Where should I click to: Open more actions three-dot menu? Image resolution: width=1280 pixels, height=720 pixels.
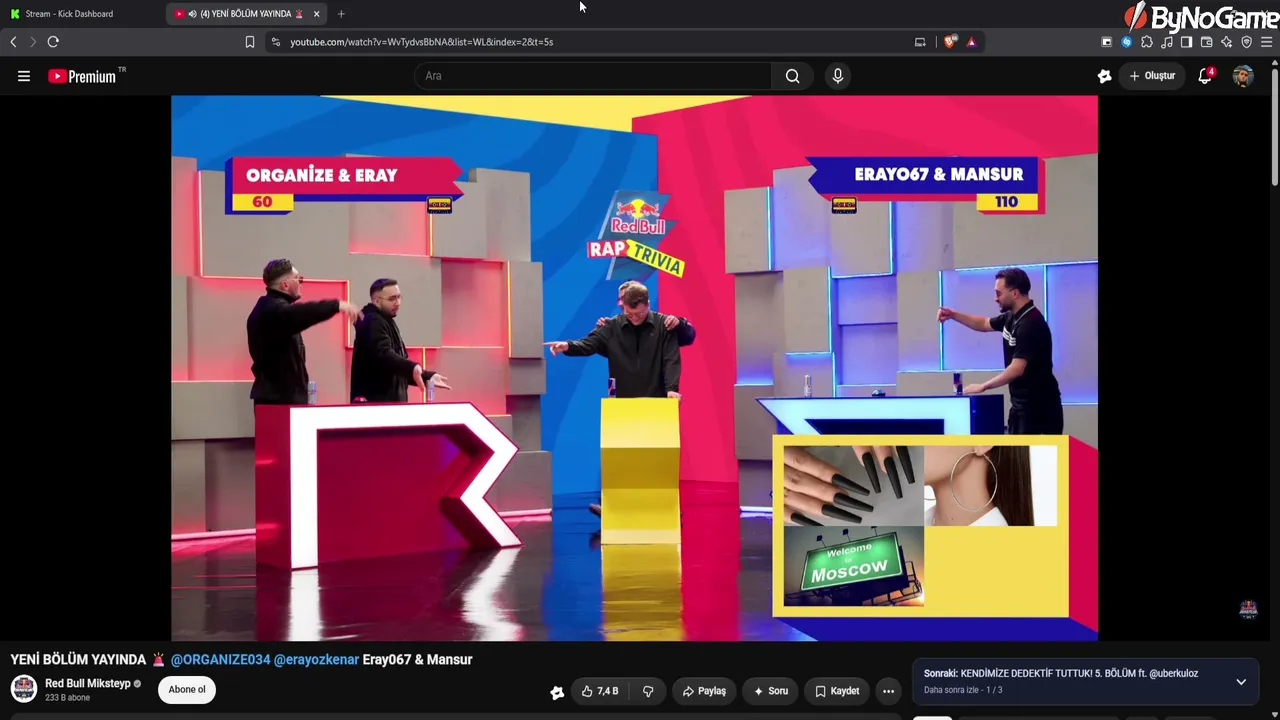(x=888, y=691)
